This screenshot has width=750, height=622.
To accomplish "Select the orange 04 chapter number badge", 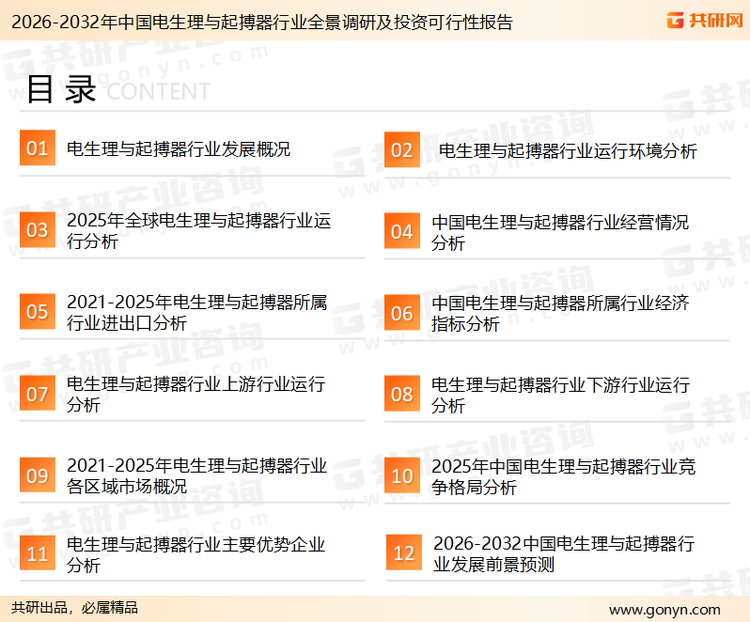I will point(402,231).
